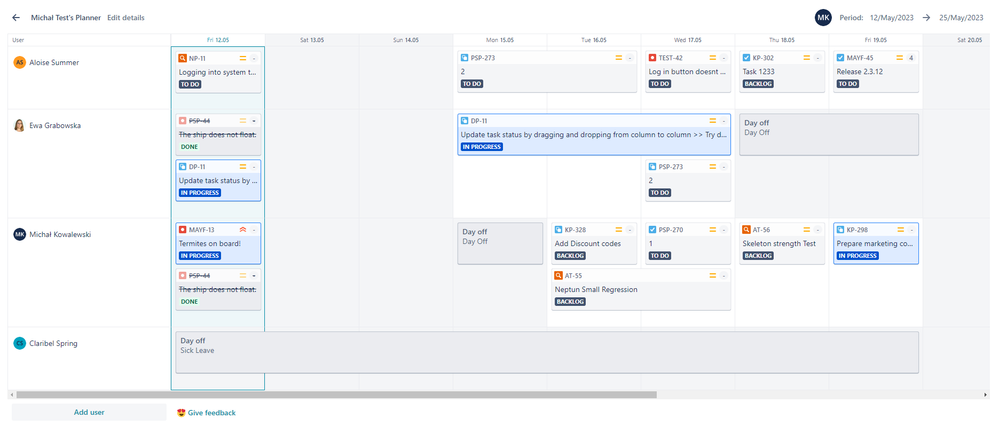Click the priority icon on KP-302 card
This screenshot has height=427, width=999.
807,58
